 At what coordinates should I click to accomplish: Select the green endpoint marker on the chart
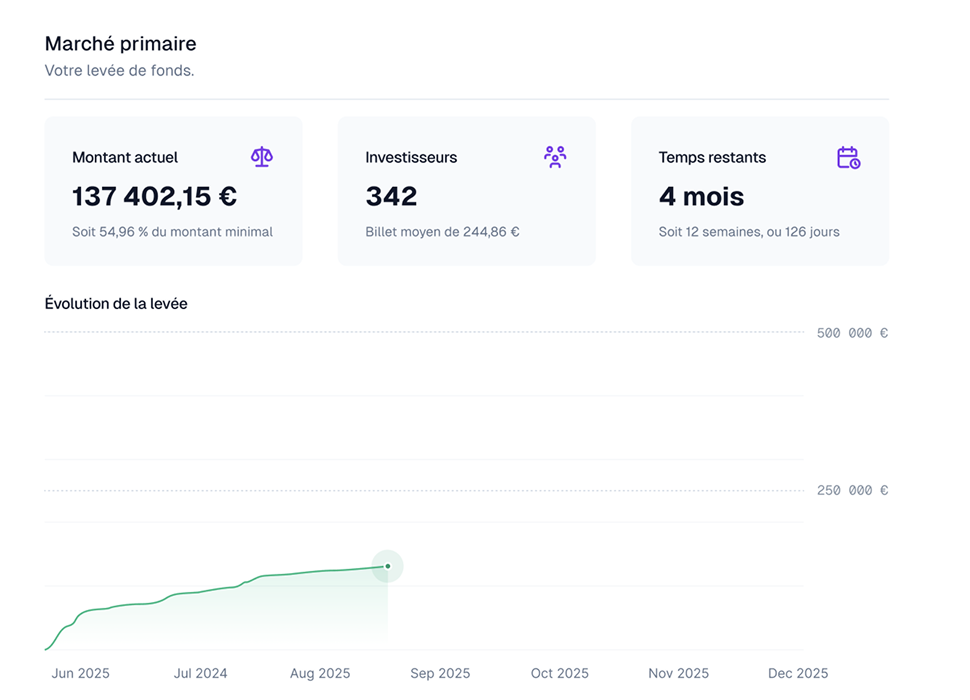pyautogui.click(x=388, y=566)
